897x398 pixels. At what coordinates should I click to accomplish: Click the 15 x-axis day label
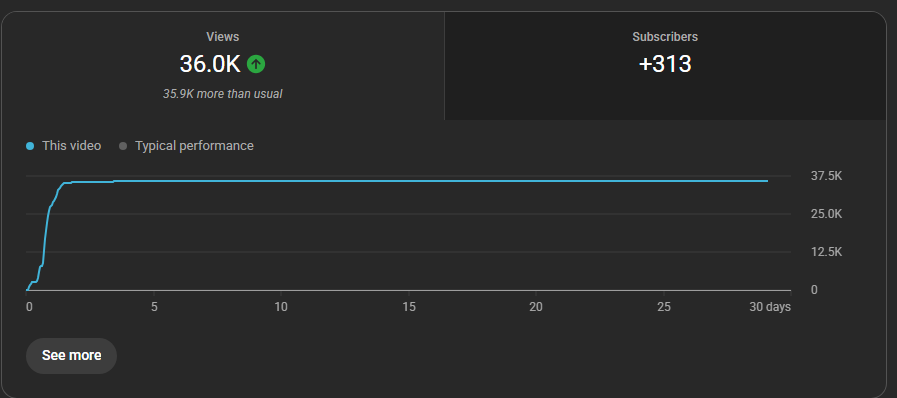click(408, 307)
